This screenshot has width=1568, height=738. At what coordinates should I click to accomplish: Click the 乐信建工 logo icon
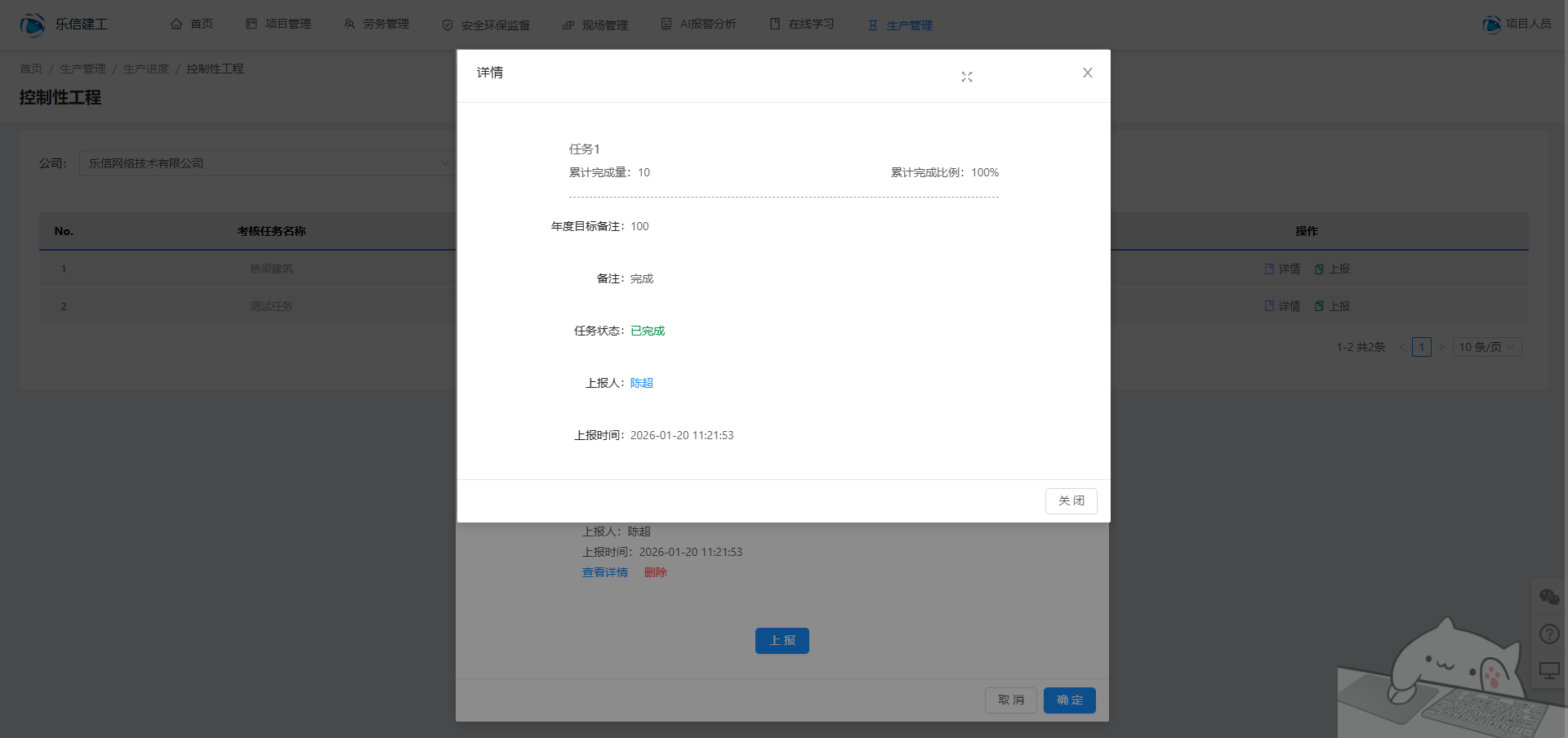33,24
